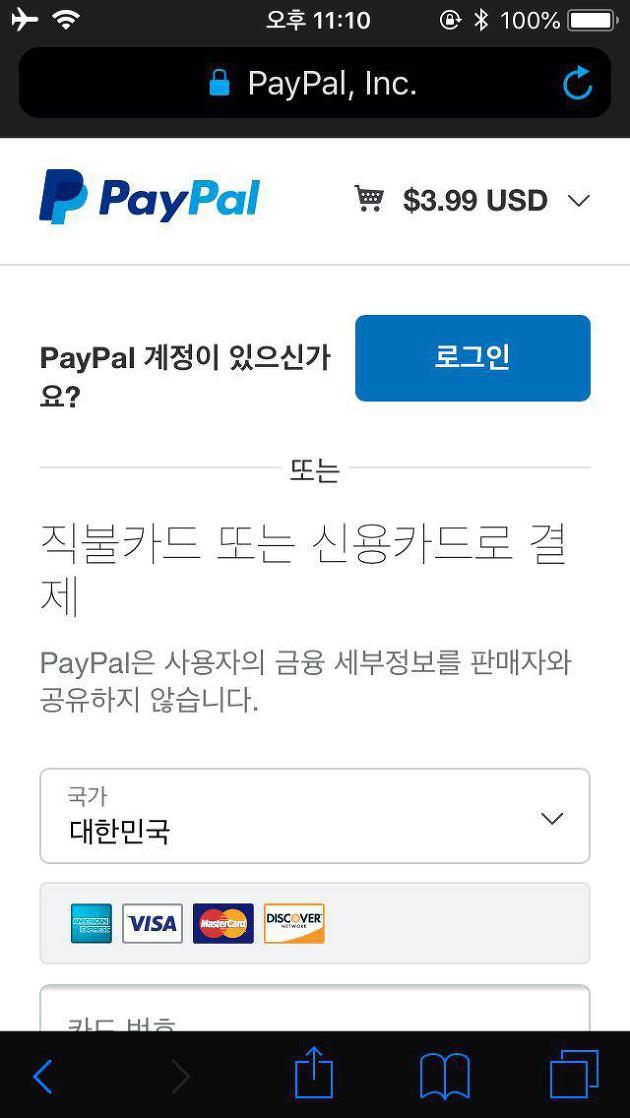Tap the $3.99 USD amount text
Screen dimensions: 630x1118
475,200
